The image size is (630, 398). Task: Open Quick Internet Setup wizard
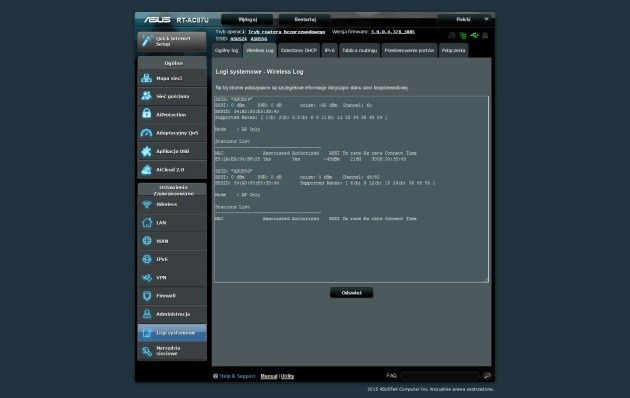click(172, 41)
